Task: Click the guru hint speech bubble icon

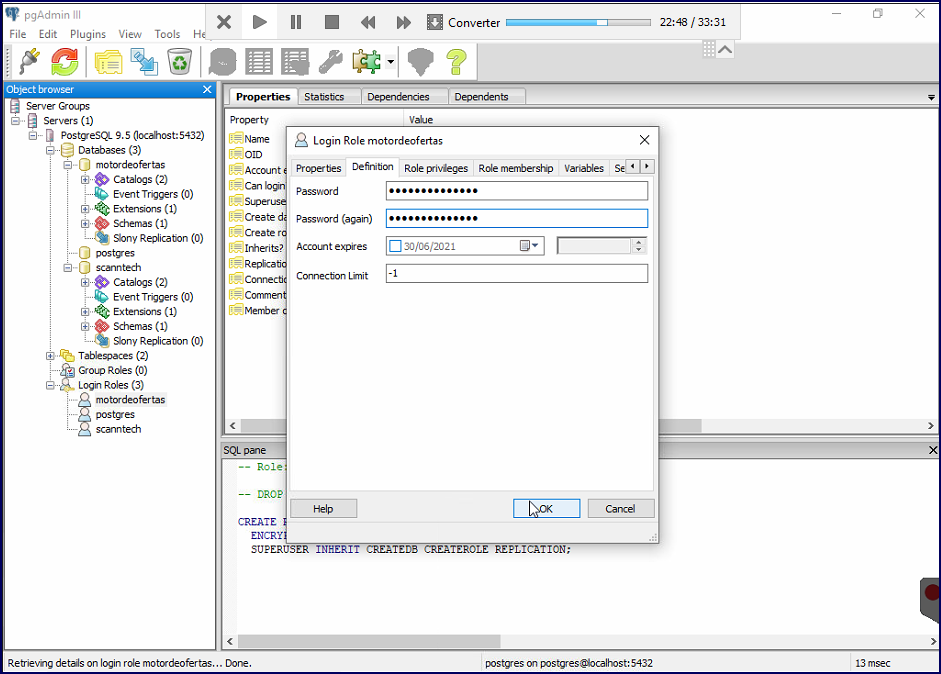Action: click(x=420, y=61)
